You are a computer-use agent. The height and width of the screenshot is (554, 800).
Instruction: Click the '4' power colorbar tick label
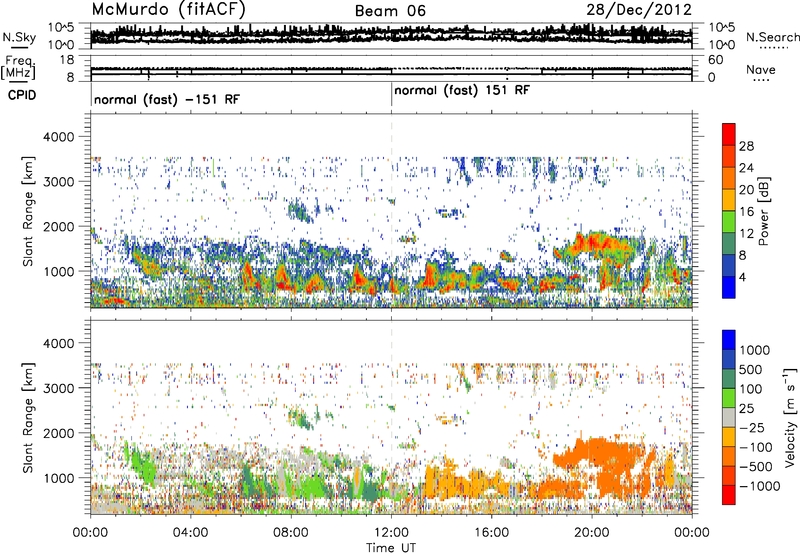743,277
